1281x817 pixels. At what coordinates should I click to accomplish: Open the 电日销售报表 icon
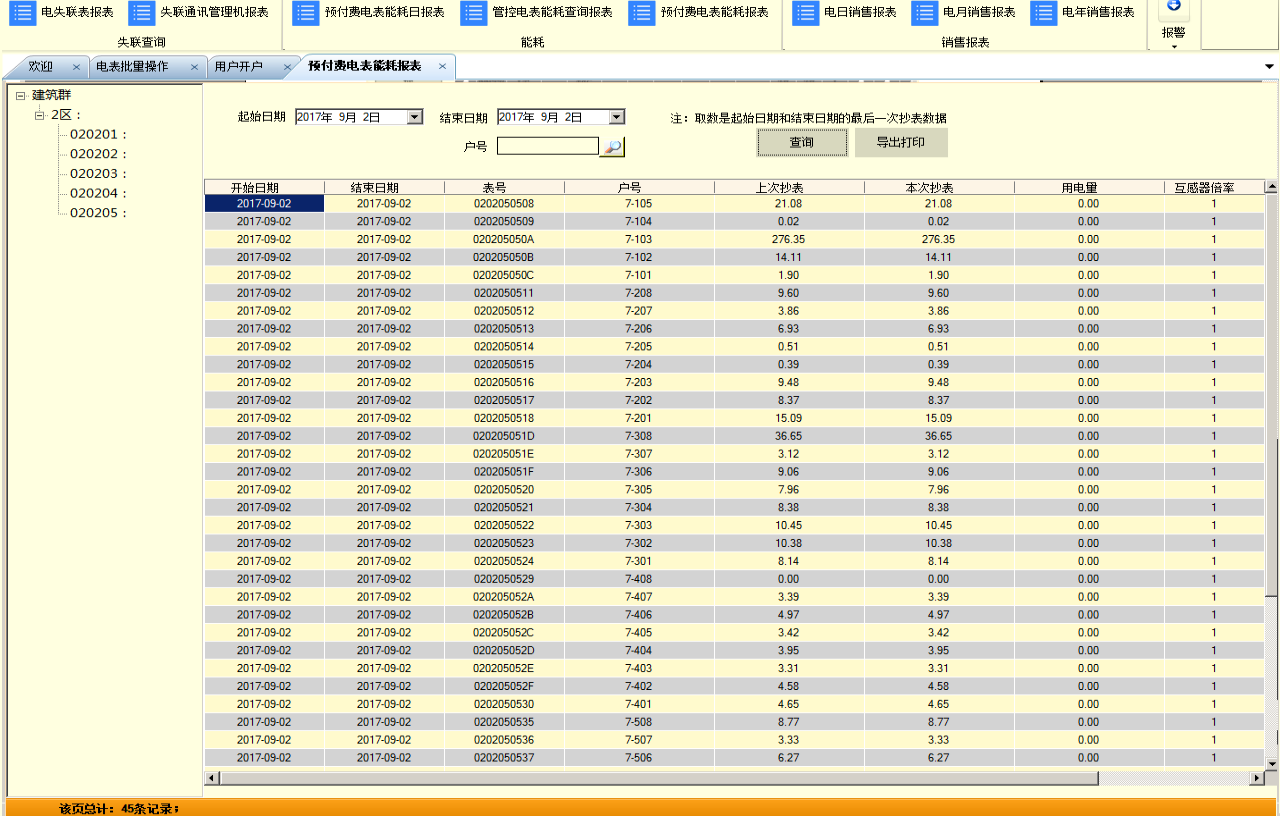(805, 13)
